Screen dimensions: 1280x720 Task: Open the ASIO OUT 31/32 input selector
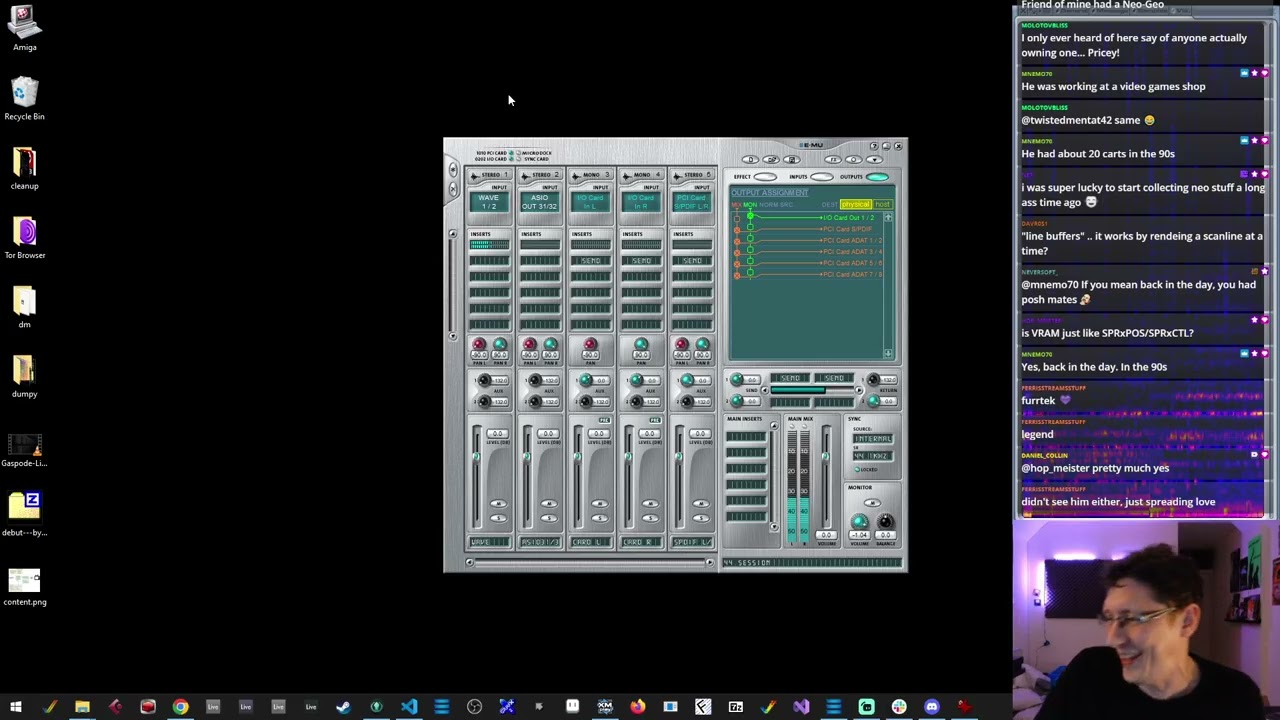point(539,202)
